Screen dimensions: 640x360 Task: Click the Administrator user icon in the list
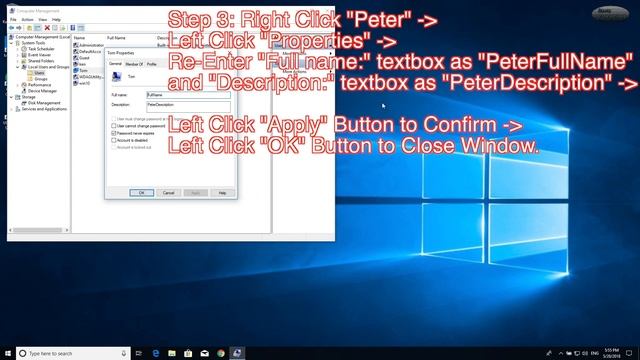pyautogui.click(x=76, y=45)
